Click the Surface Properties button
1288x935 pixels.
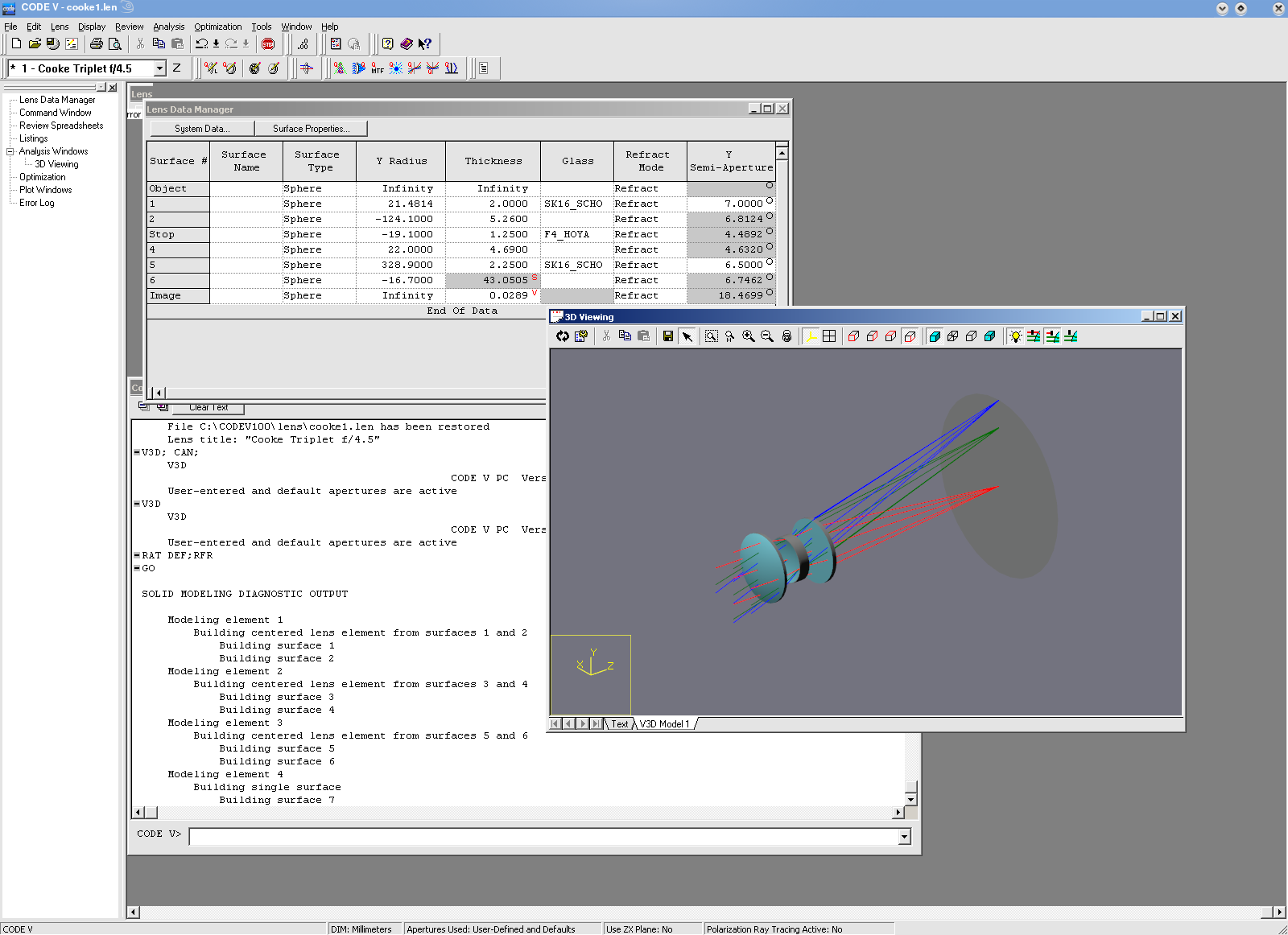312,128
